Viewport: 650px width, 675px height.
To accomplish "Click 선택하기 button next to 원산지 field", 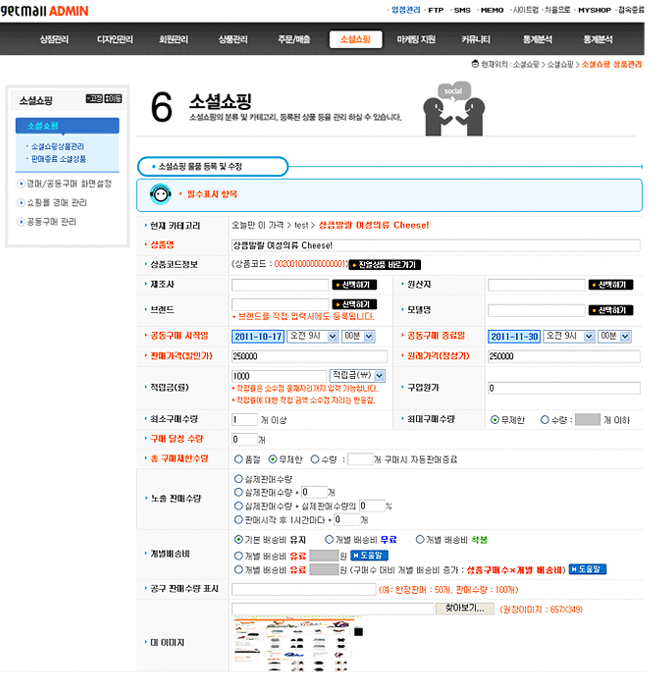I will point(611,284).
